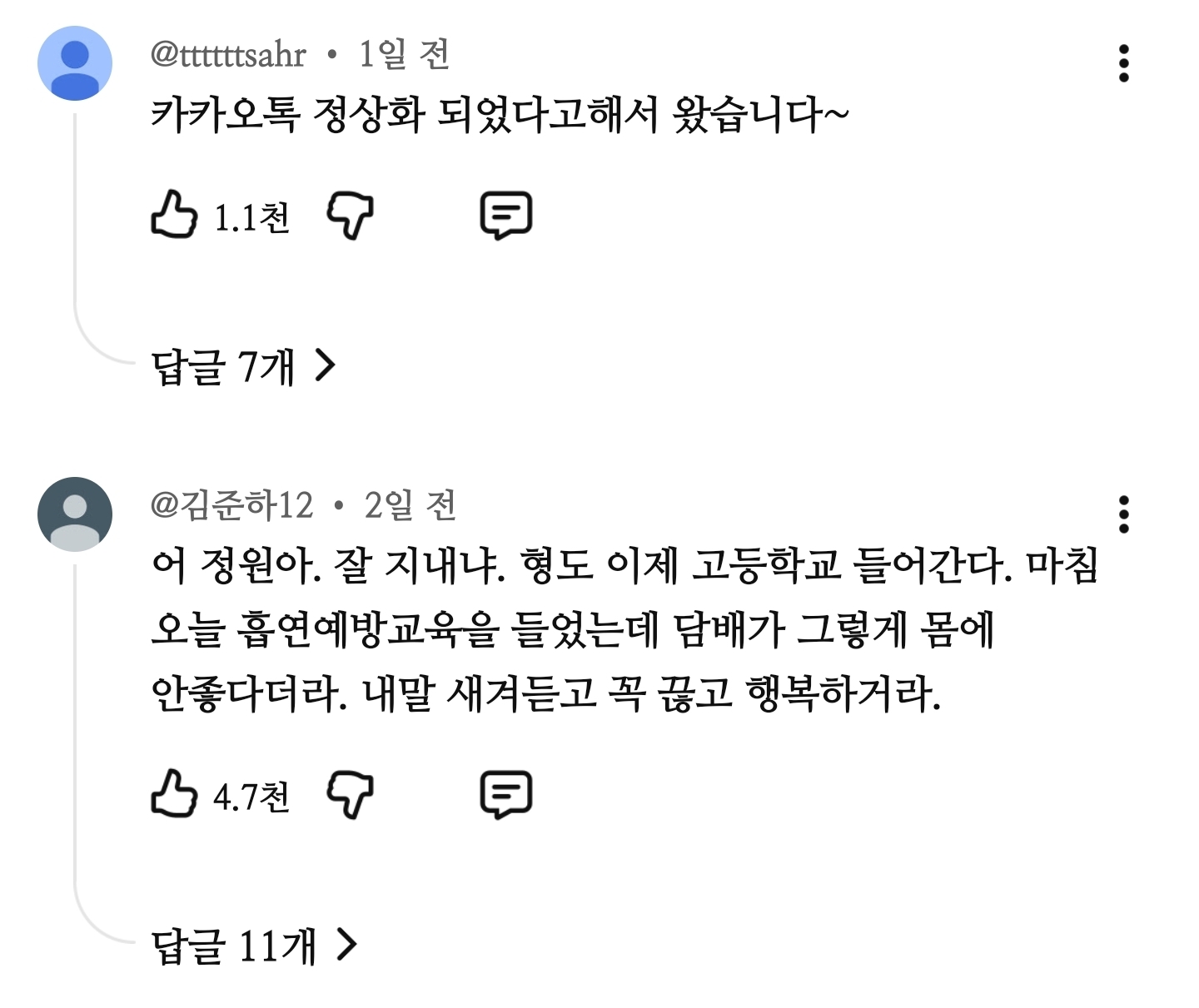Viewport: 1199px width, 1008px height.
Task: Open @ttttttsahr profile avatar
Action: (x=75, y=63)
